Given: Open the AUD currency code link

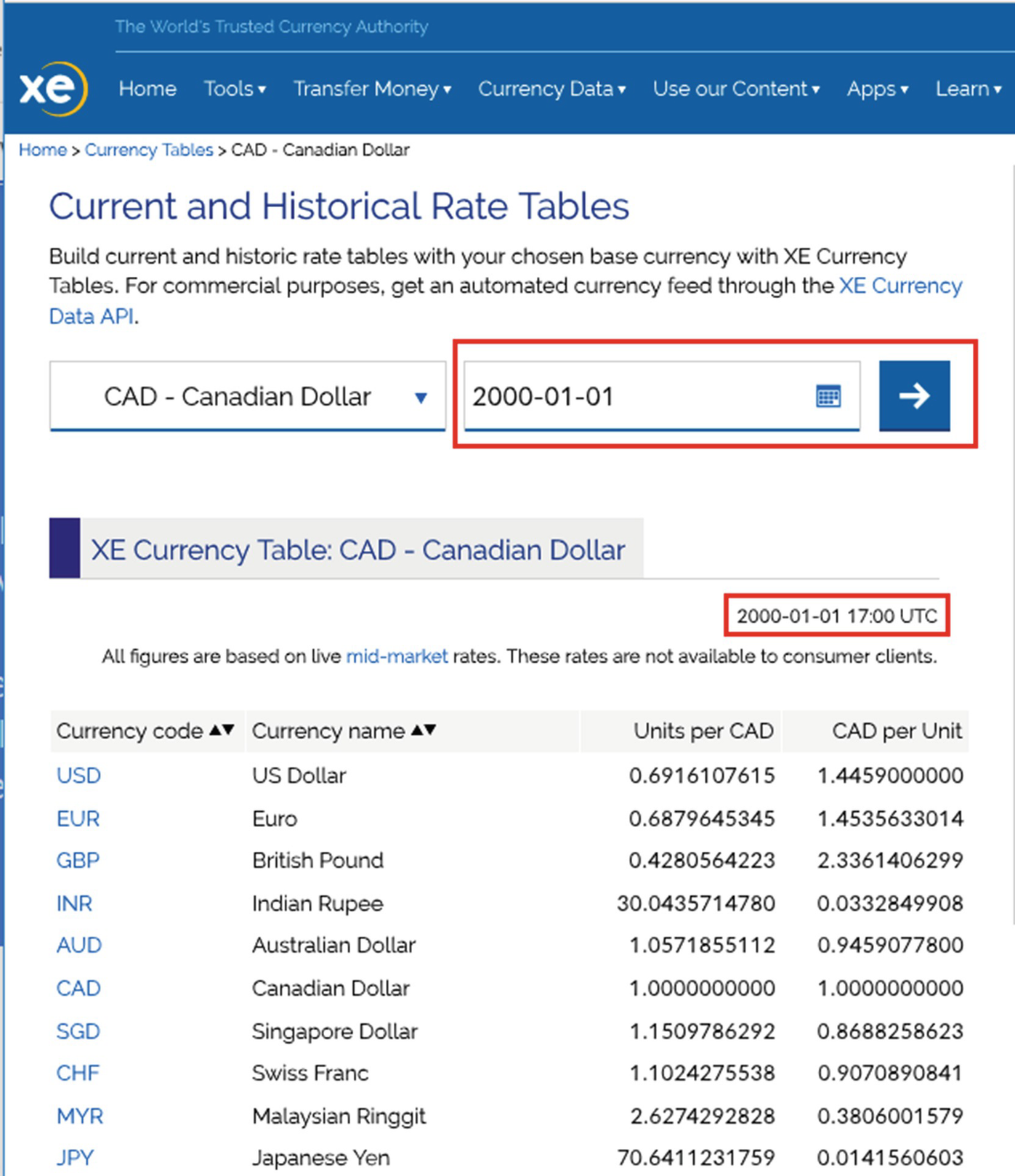Looking at the screenshot, I should 79,945.
